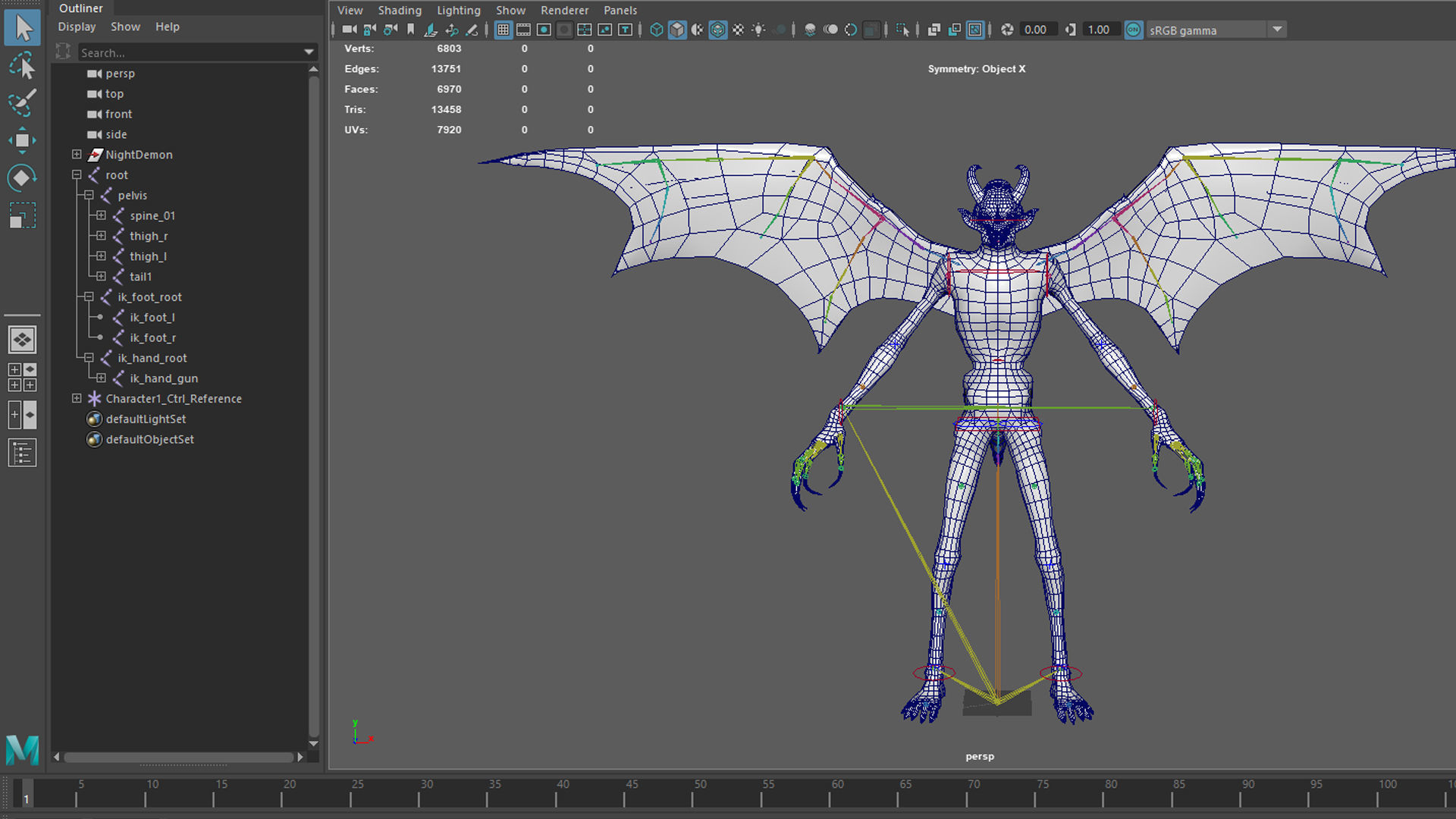The image size is (1456, 819).
Task: Click the Use Default Material icon
Action: pos(698,30)
